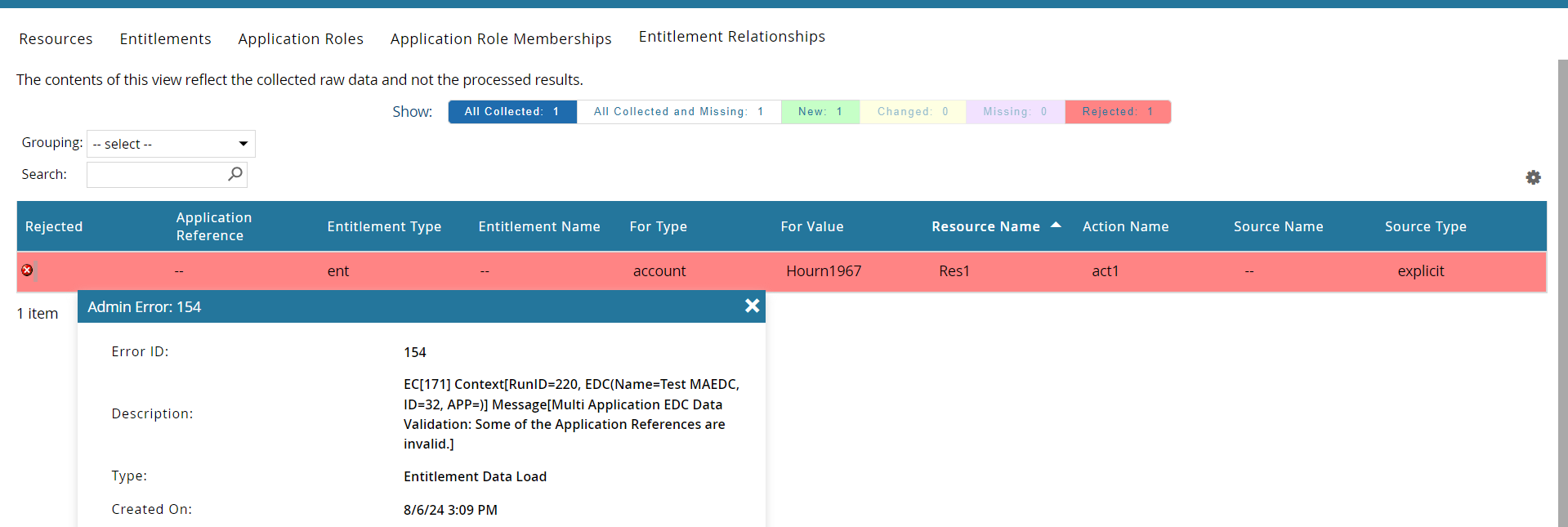The height and width of the screenshot is (527, 1568).
Task: Filter by Missing items
Action: pyautogui.click(x=1014, y=112)
